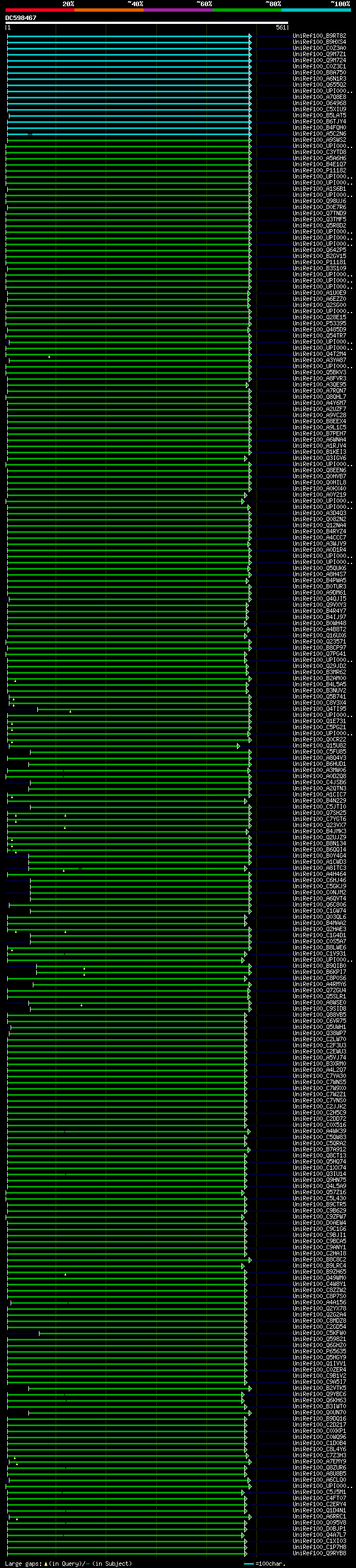The image size is (356, 1568).
Task: Click the purple ~60% identity legend segment
Action: tap(179, 10)
